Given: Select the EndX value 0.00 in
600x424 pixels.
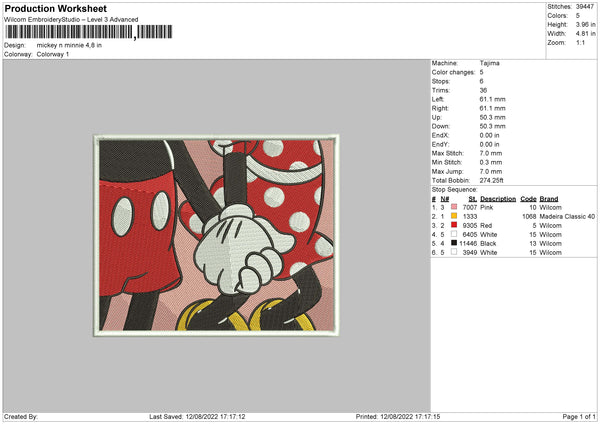Looking at the screenshot, I should coord(489,135).
